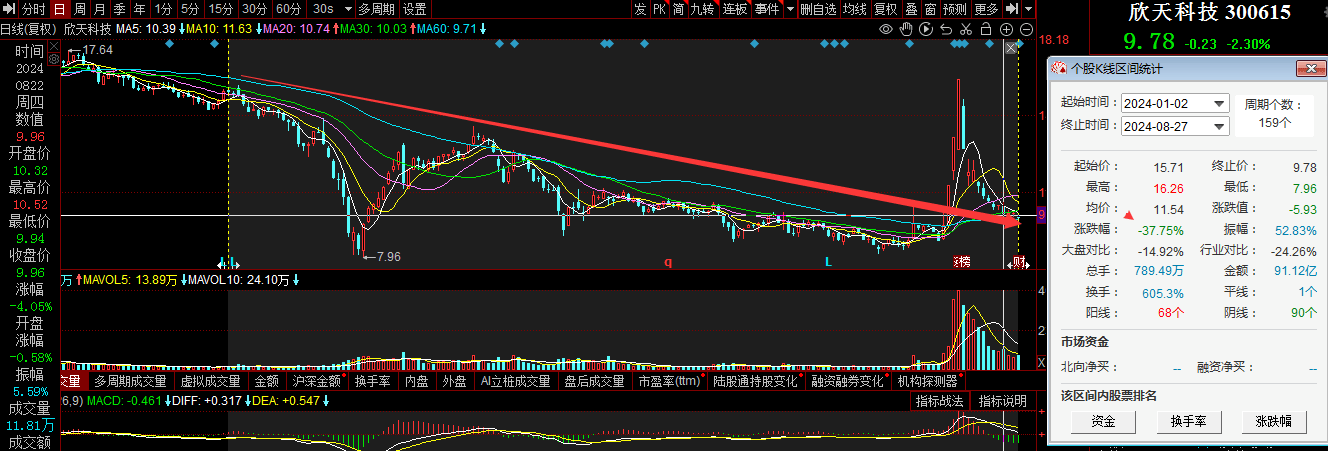The image size is (1328, 451).
Task: Select the 季 quarterly period tab
Action: pos(118,9)
